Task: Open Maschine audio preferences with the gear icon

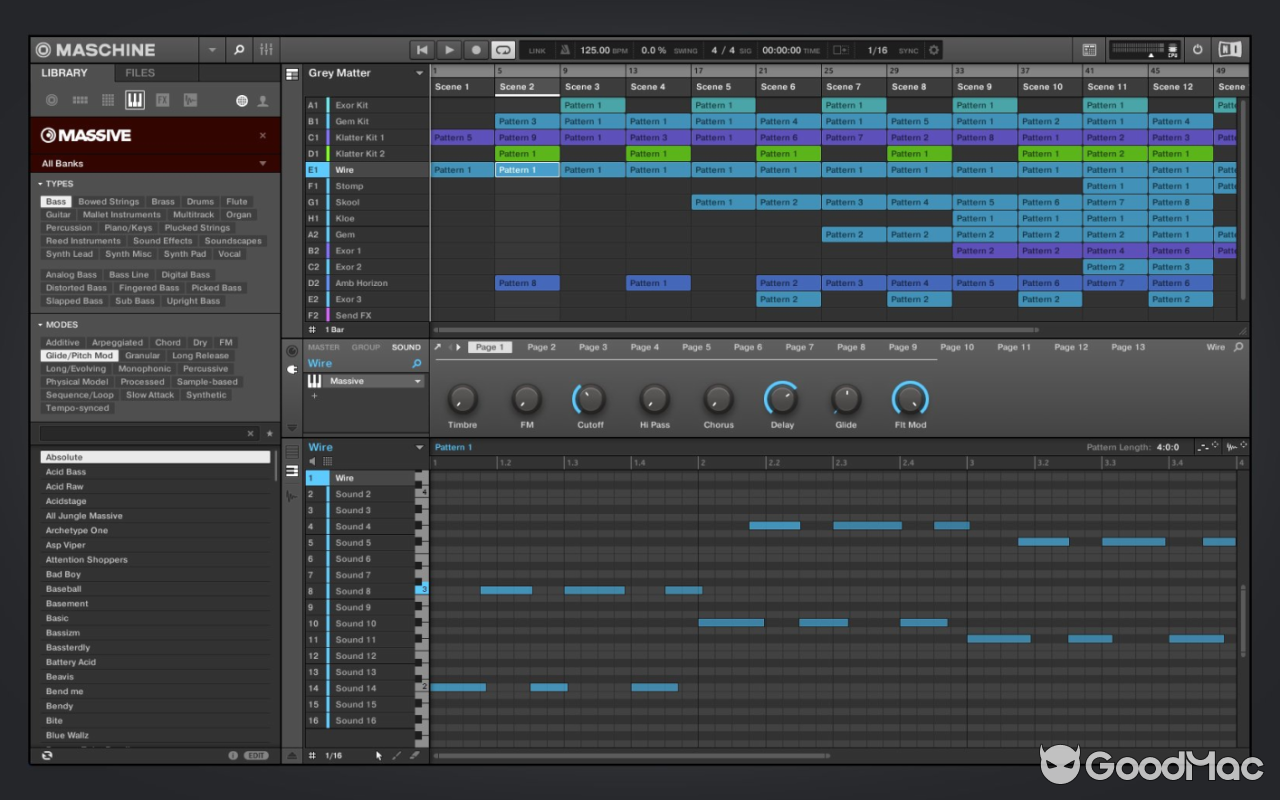Action: pos(933,49)
